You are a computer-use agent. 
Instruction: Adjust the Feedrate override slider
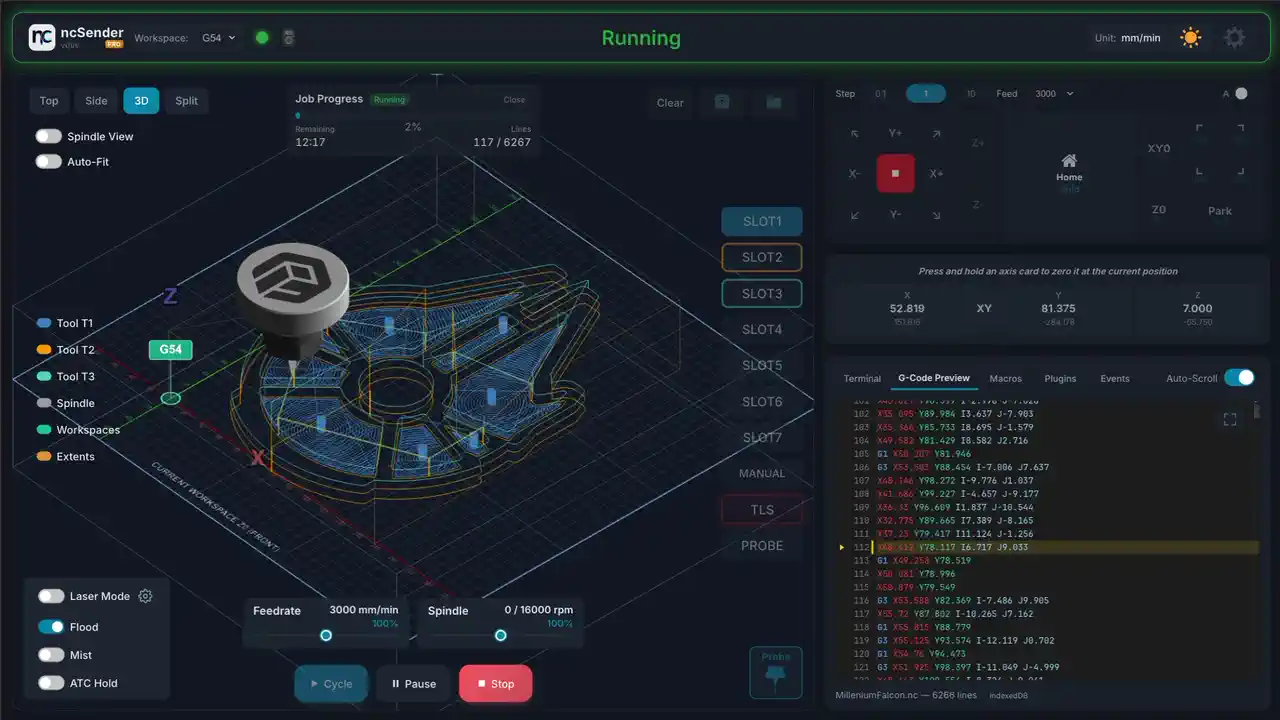point(326,635)
